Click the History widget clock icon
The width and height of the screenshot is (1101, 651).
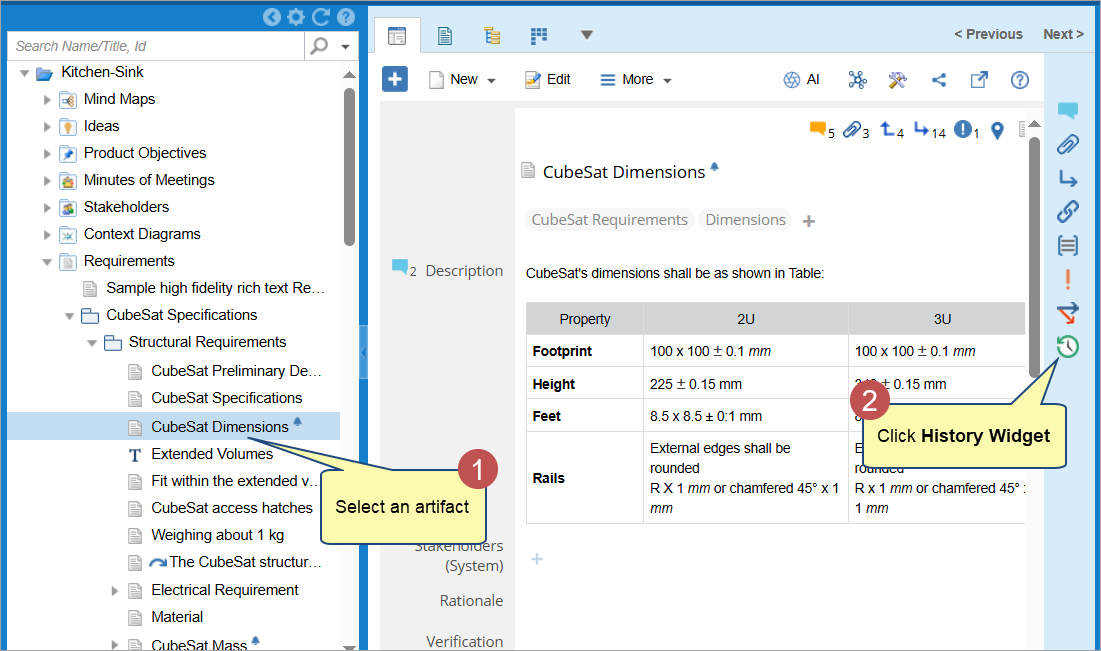pyautogui.click(x=1067, y=347)
